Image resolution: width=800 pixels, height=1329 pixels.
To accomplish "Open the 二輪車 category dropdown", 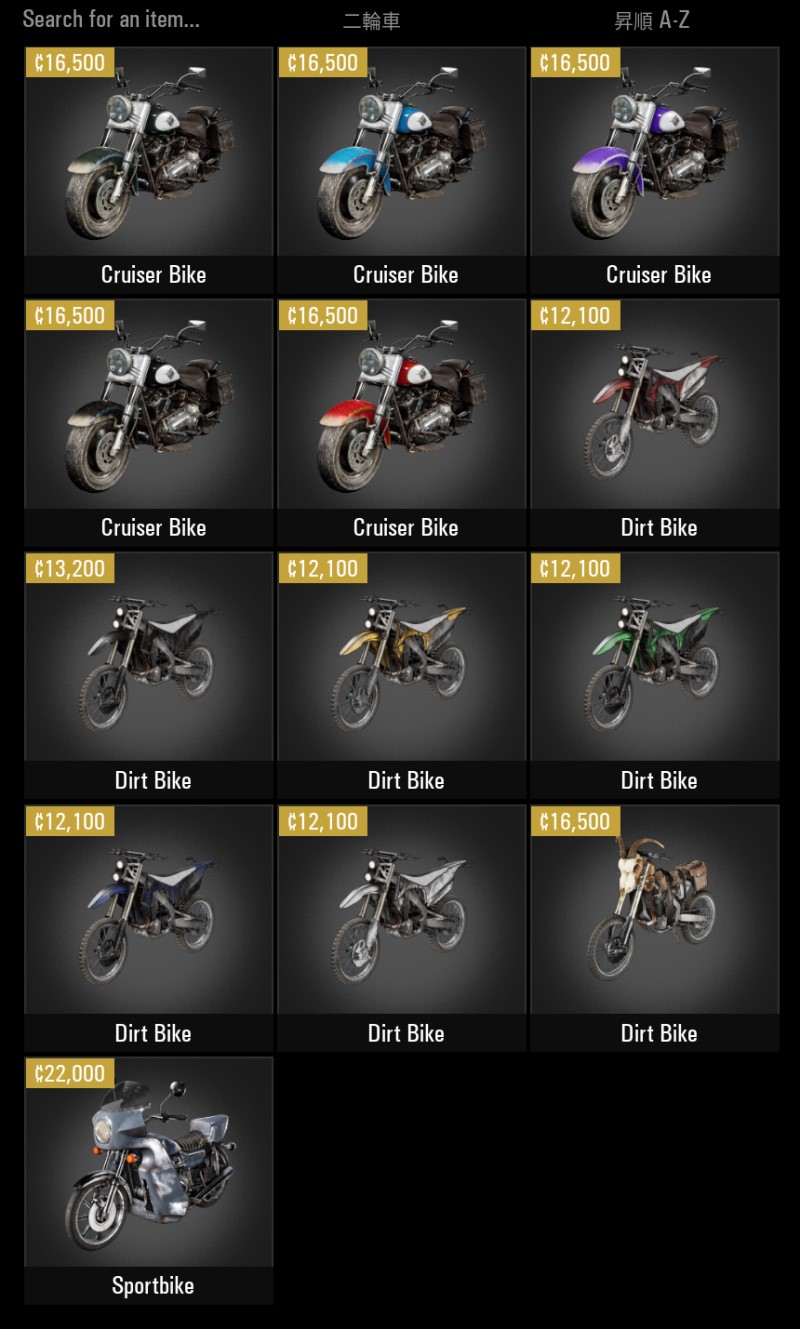I will pyautogui.click(x=372, y=21).
